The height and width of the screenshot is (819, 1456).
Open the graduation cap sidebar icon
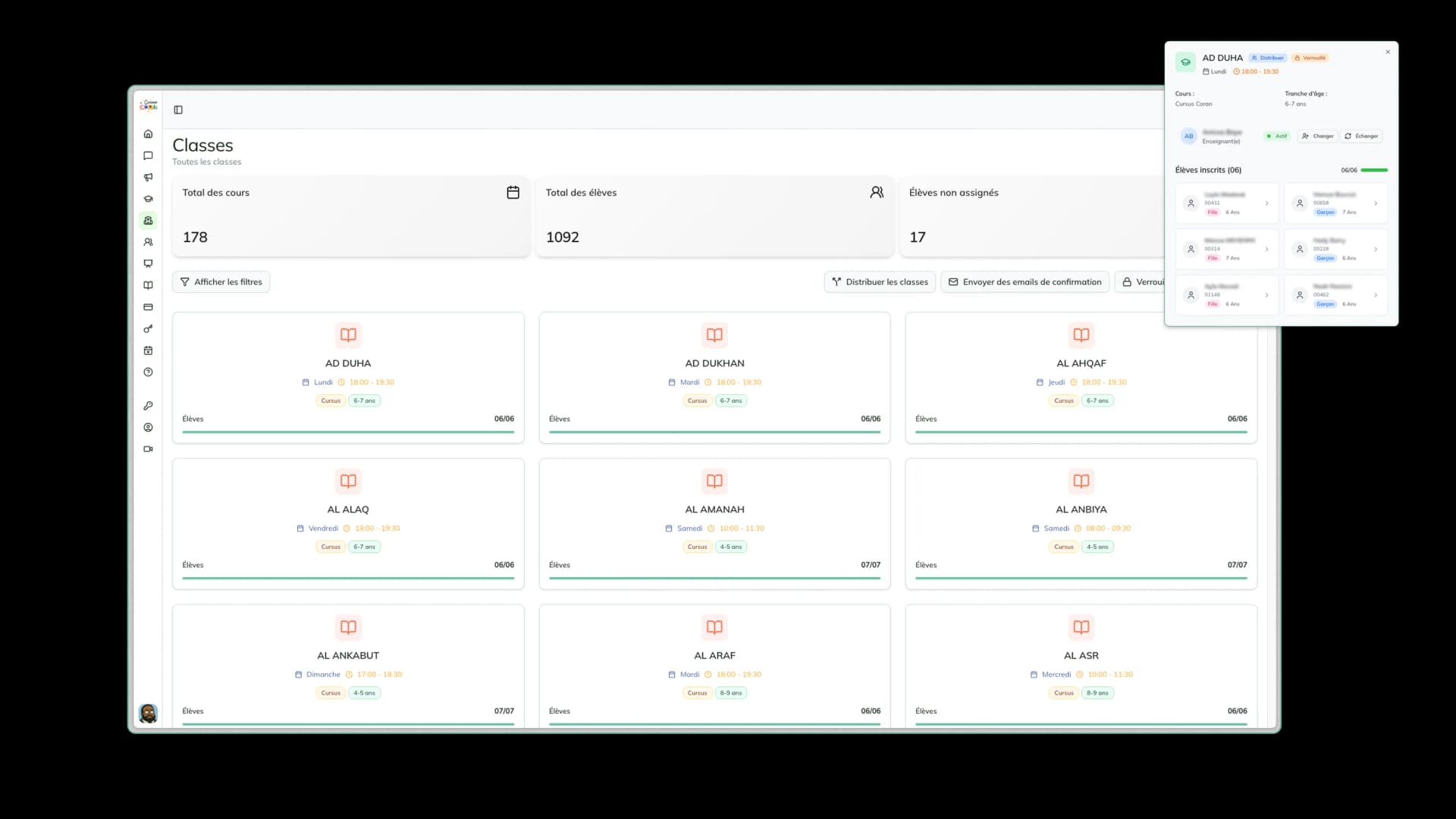tap(148, 199)
